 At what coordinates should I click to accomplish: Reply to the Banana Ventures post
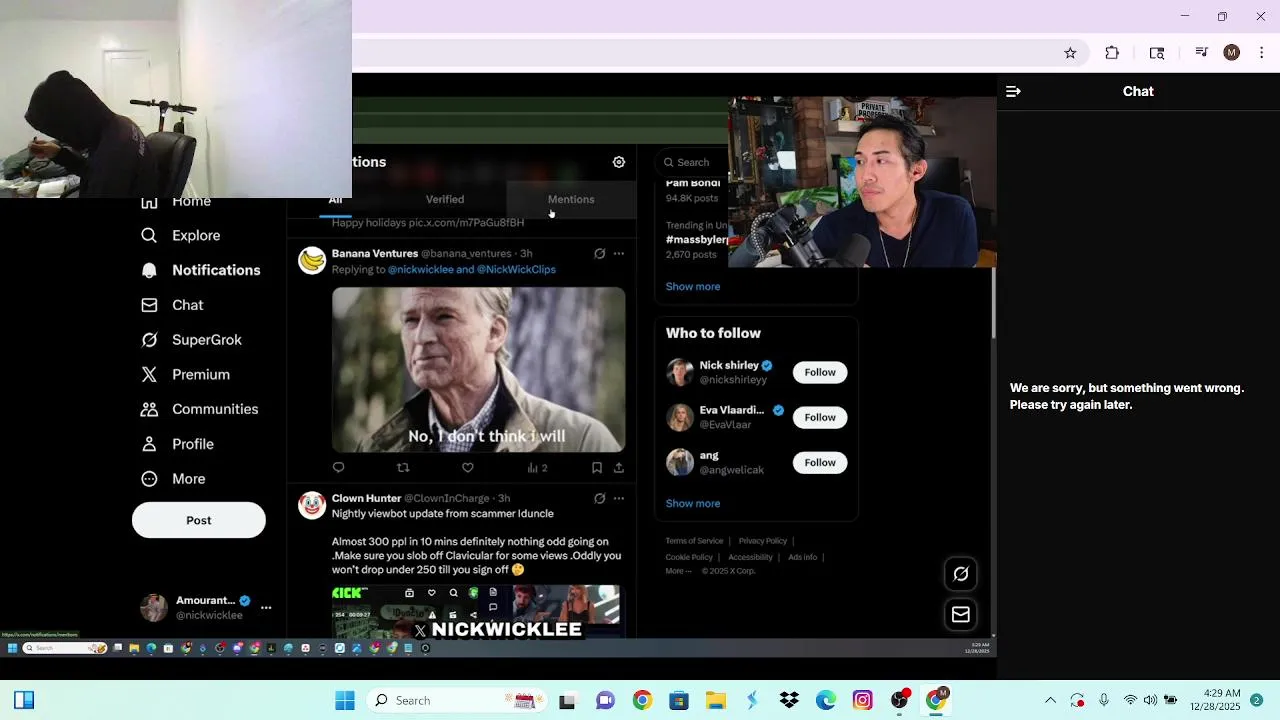pyautogui.click(x=338, y=467)
